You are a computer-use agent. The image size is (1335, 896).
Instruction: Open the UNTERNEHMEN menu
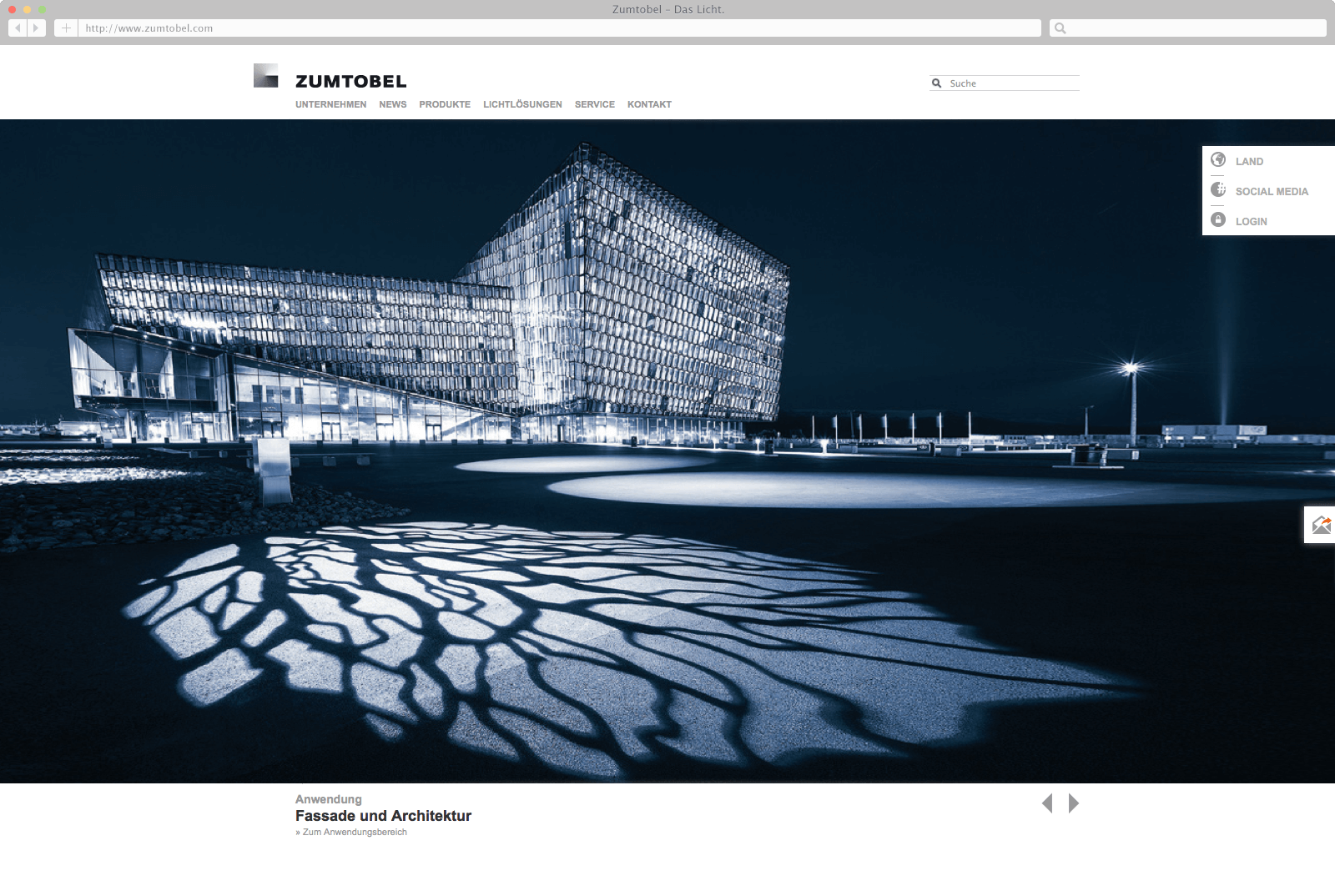[x=330, y=104]
